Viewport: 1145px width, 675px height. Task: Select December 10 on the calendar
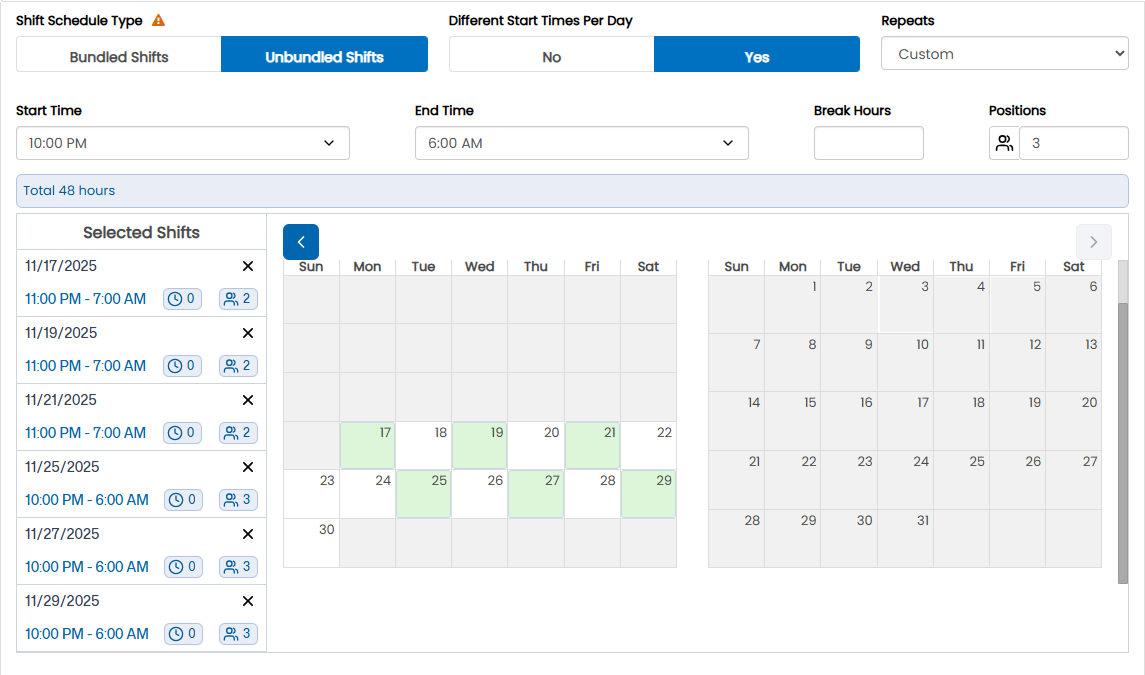click(905, 362)
